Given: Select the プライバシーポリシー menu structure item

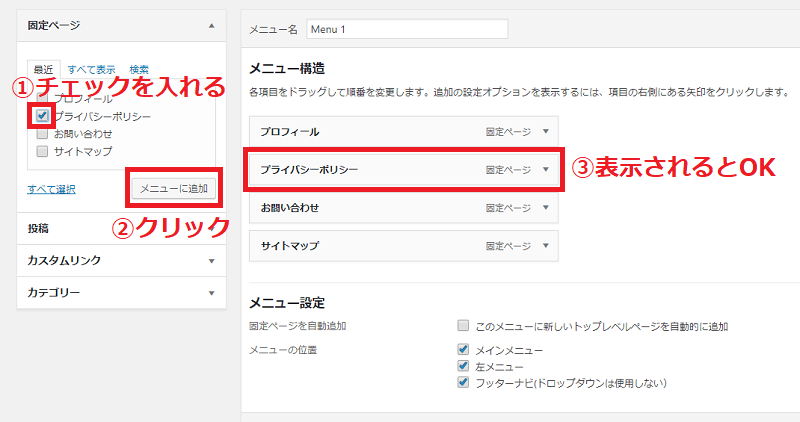Looking at the screenshot, I should pos(404,169).
